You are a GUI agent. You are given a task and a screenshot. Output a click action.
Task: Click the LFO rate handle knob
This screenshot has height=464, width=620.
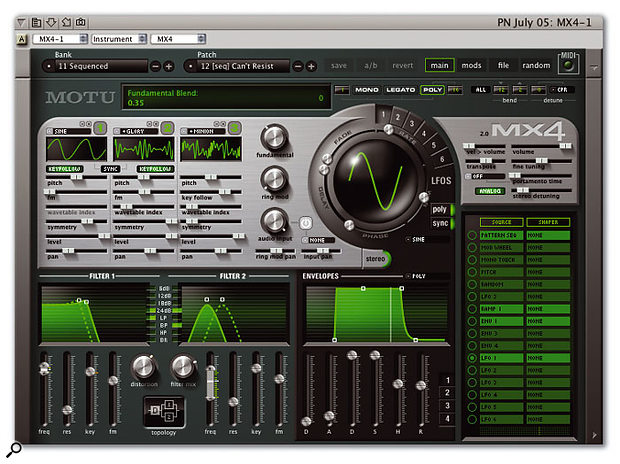(389, 129)
